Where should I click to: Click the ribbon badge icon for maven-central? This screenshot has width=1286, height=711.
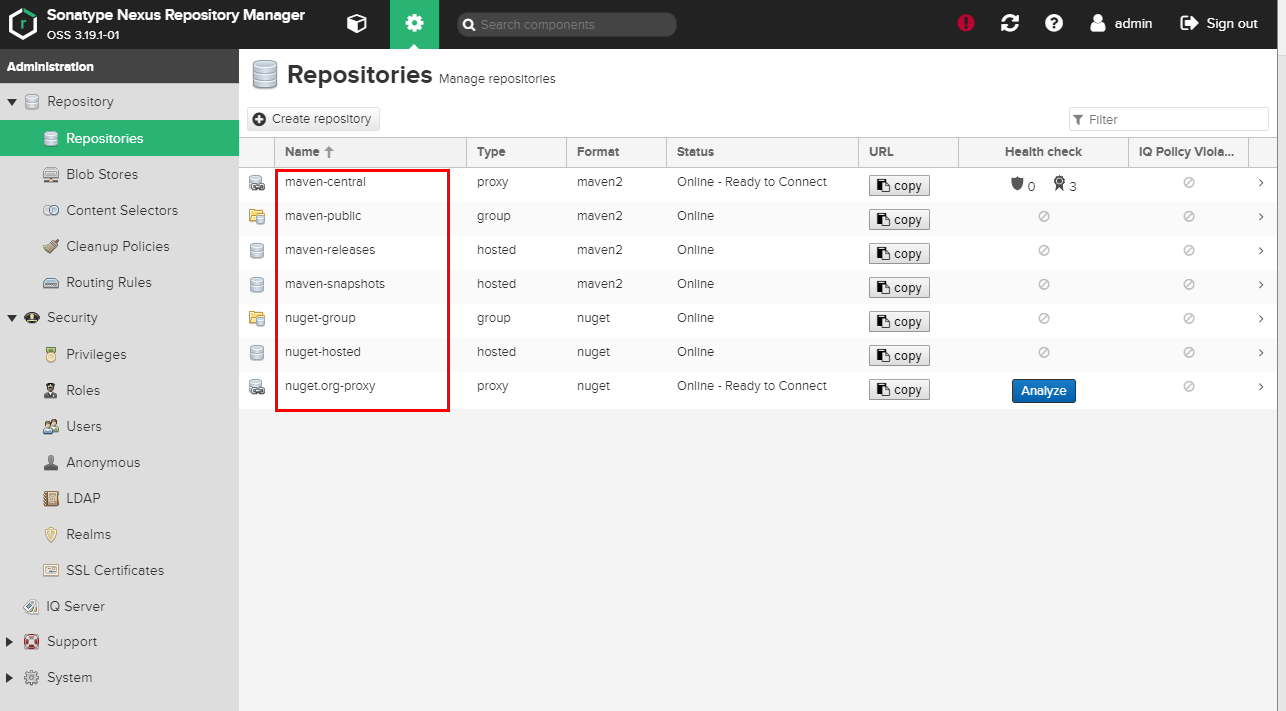coord(1059,184)
